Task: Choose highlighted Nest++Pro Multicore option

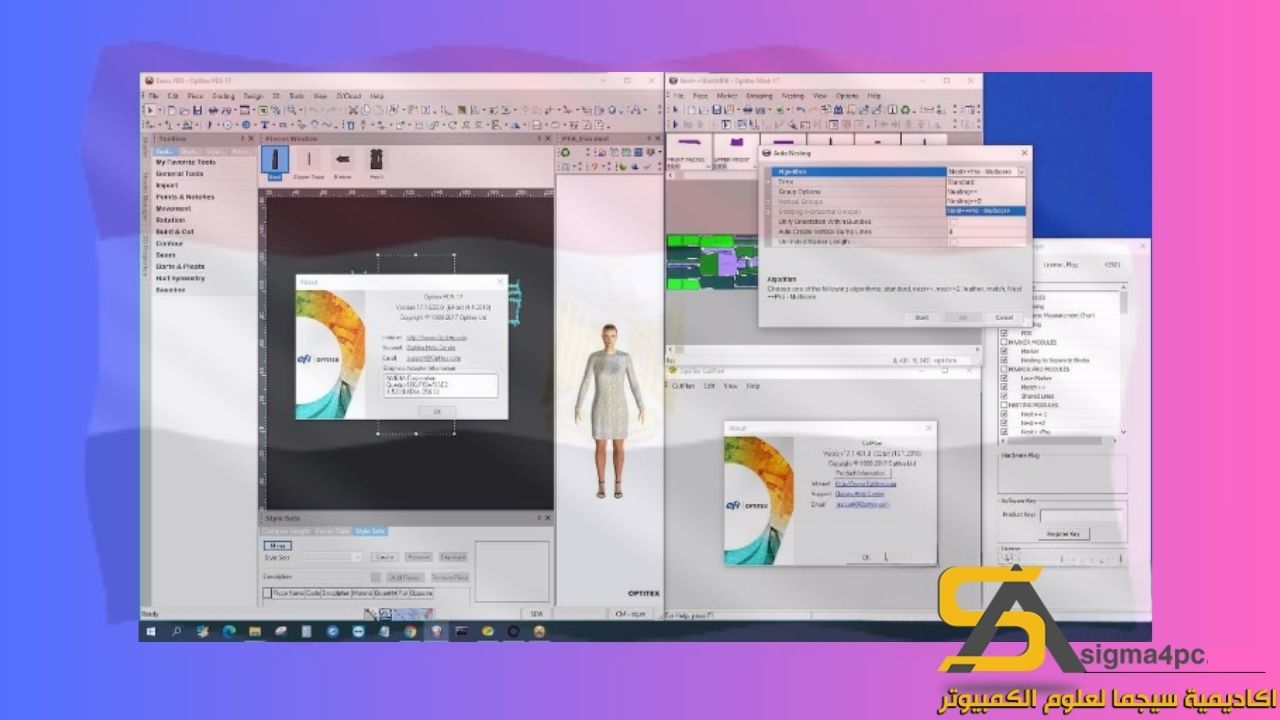Action: [x=985, y=211]
